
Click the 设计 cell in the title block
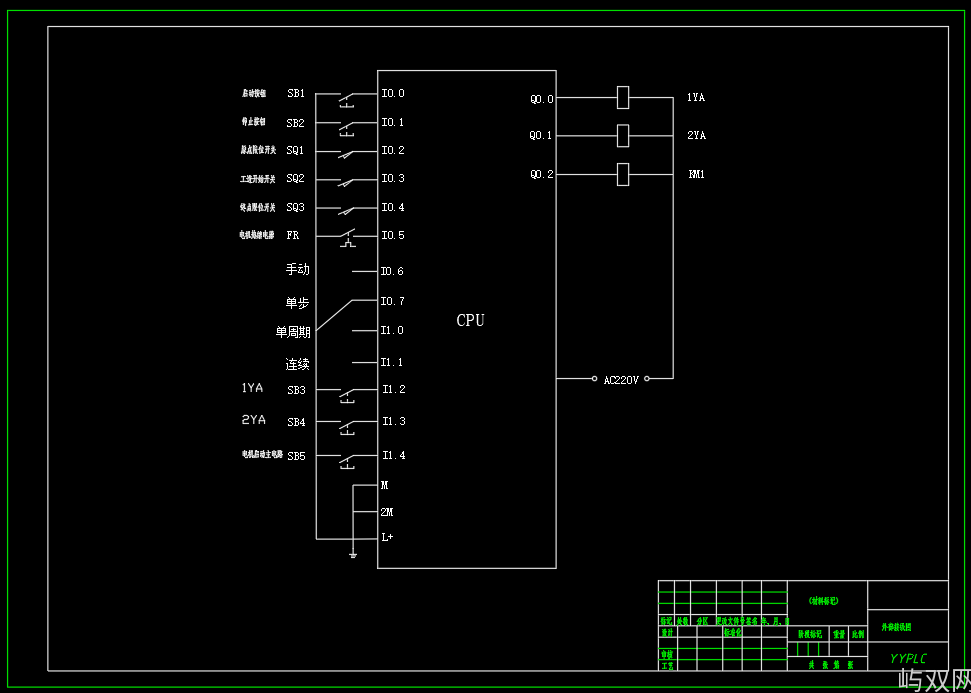click(x=667, y=633)
